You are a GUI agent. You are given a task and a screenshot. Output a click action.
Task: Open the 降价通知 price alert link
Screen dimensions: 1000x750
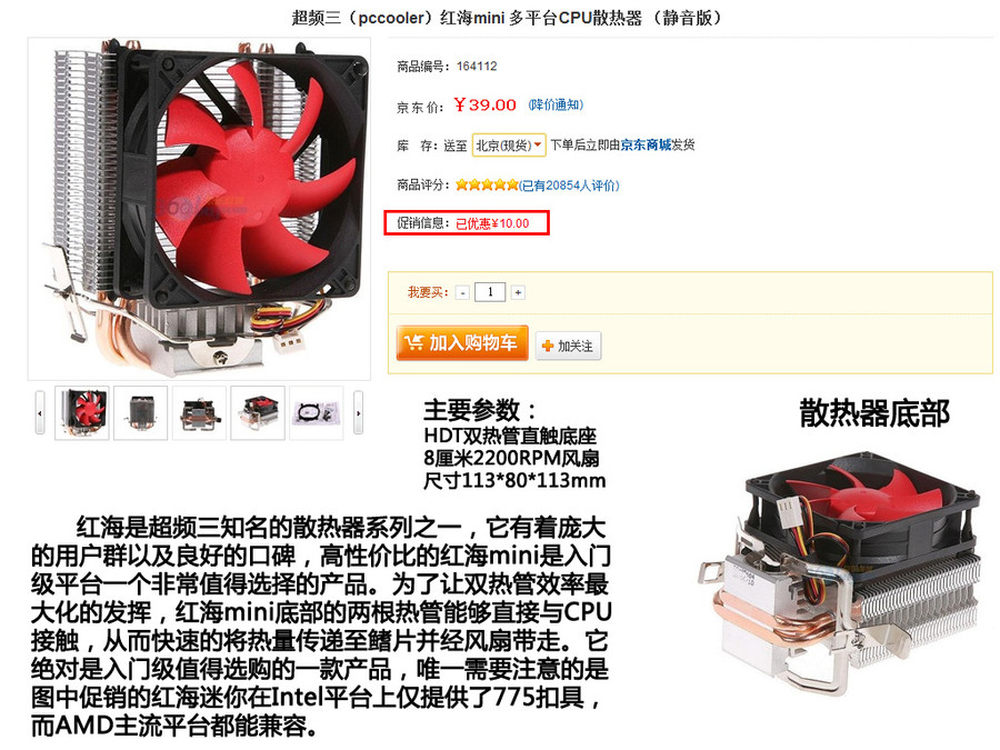(x=555, y=105)
